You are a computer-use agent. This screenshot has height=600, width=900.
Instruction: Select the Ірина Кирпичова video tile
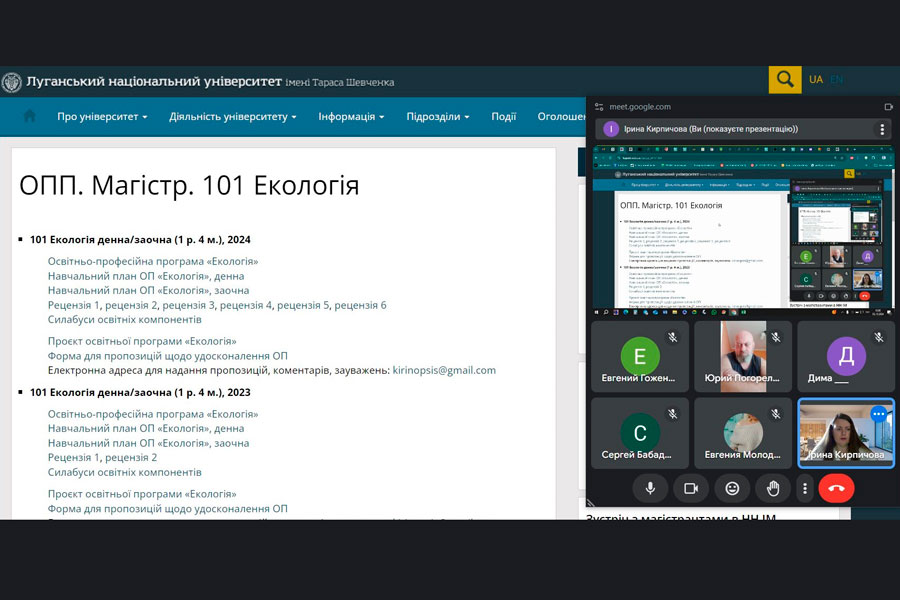pyautogui.click(x=846, y=433)
